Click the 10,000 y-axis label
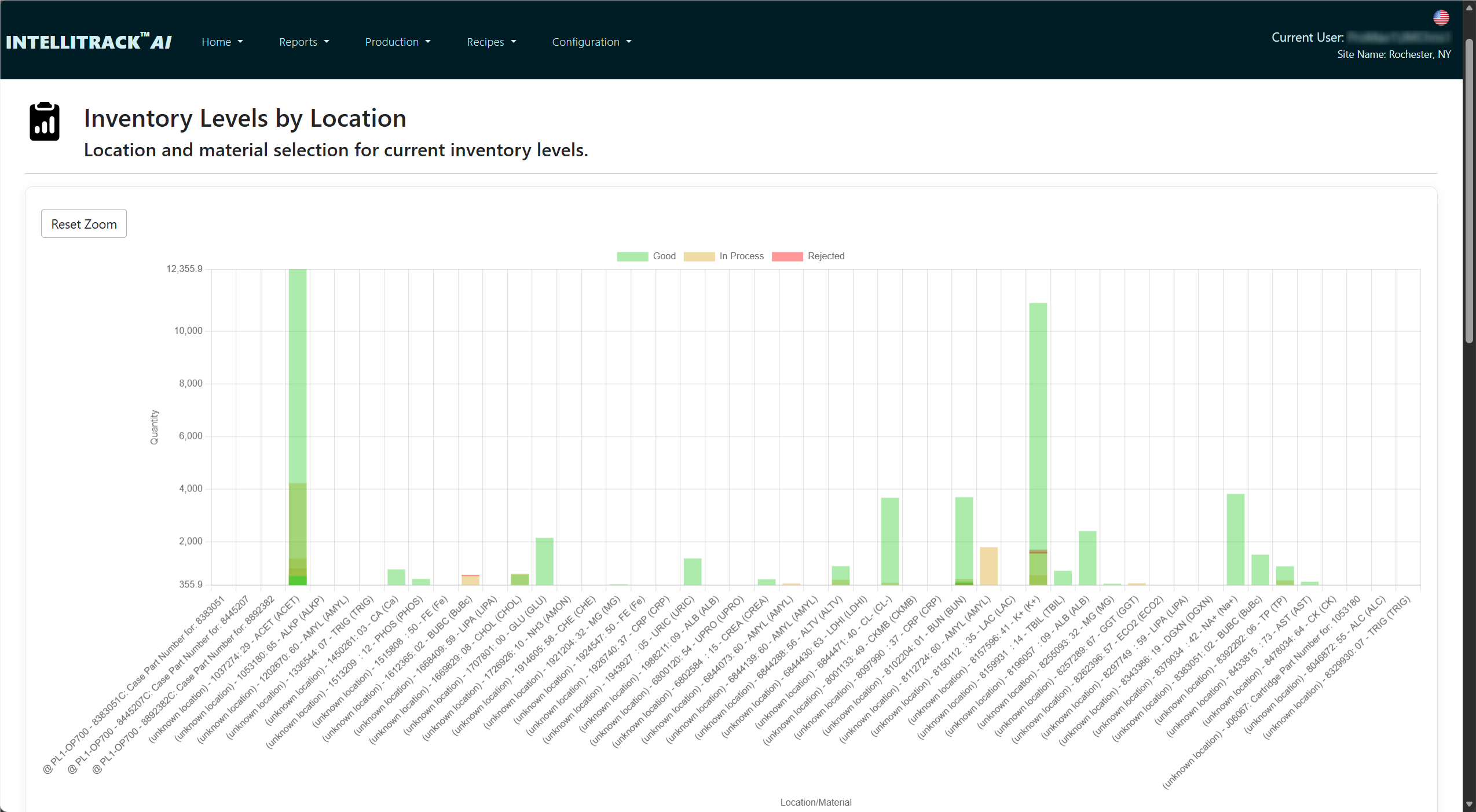1476x812 pixels. [188, 330]
